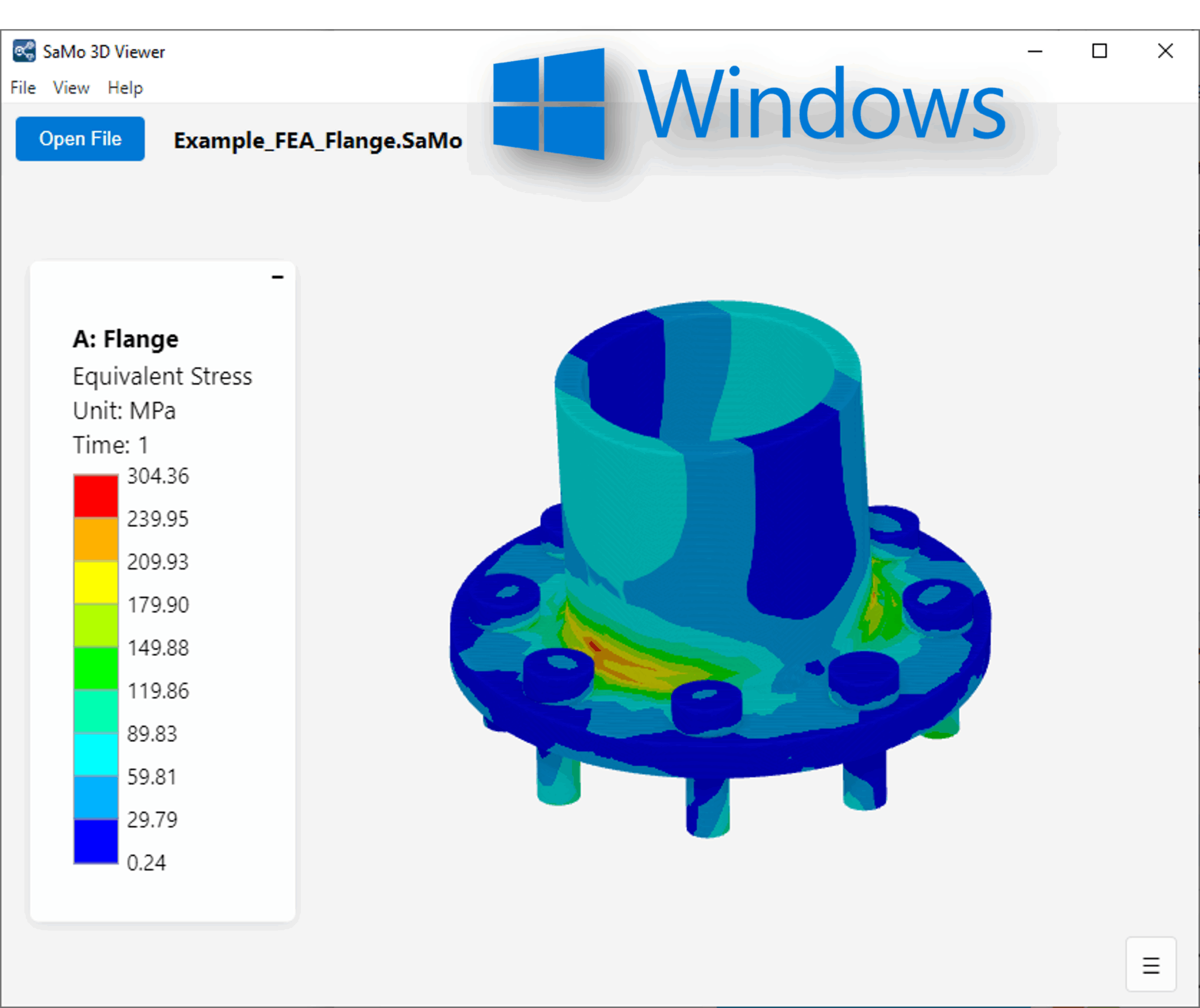
Task: Open the File menu
Action: point(23,88)
